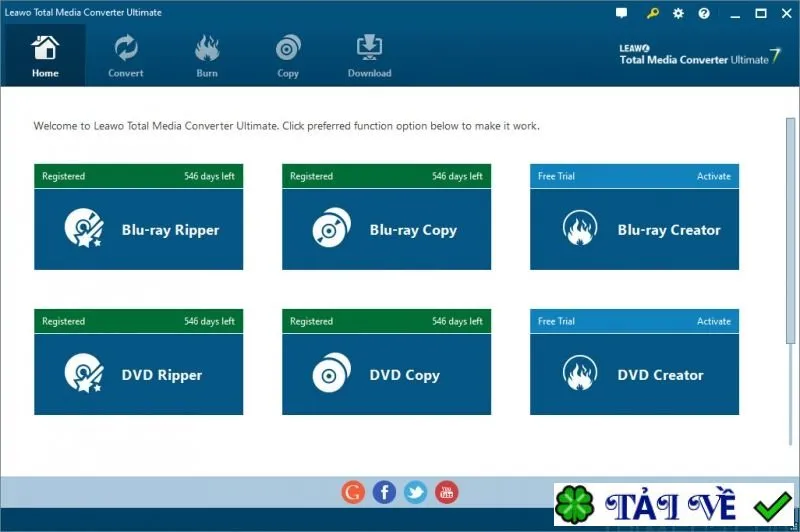Click the Google Plus social icon
Viewport: 800px width, 532px height.
(x=353, y=492)
